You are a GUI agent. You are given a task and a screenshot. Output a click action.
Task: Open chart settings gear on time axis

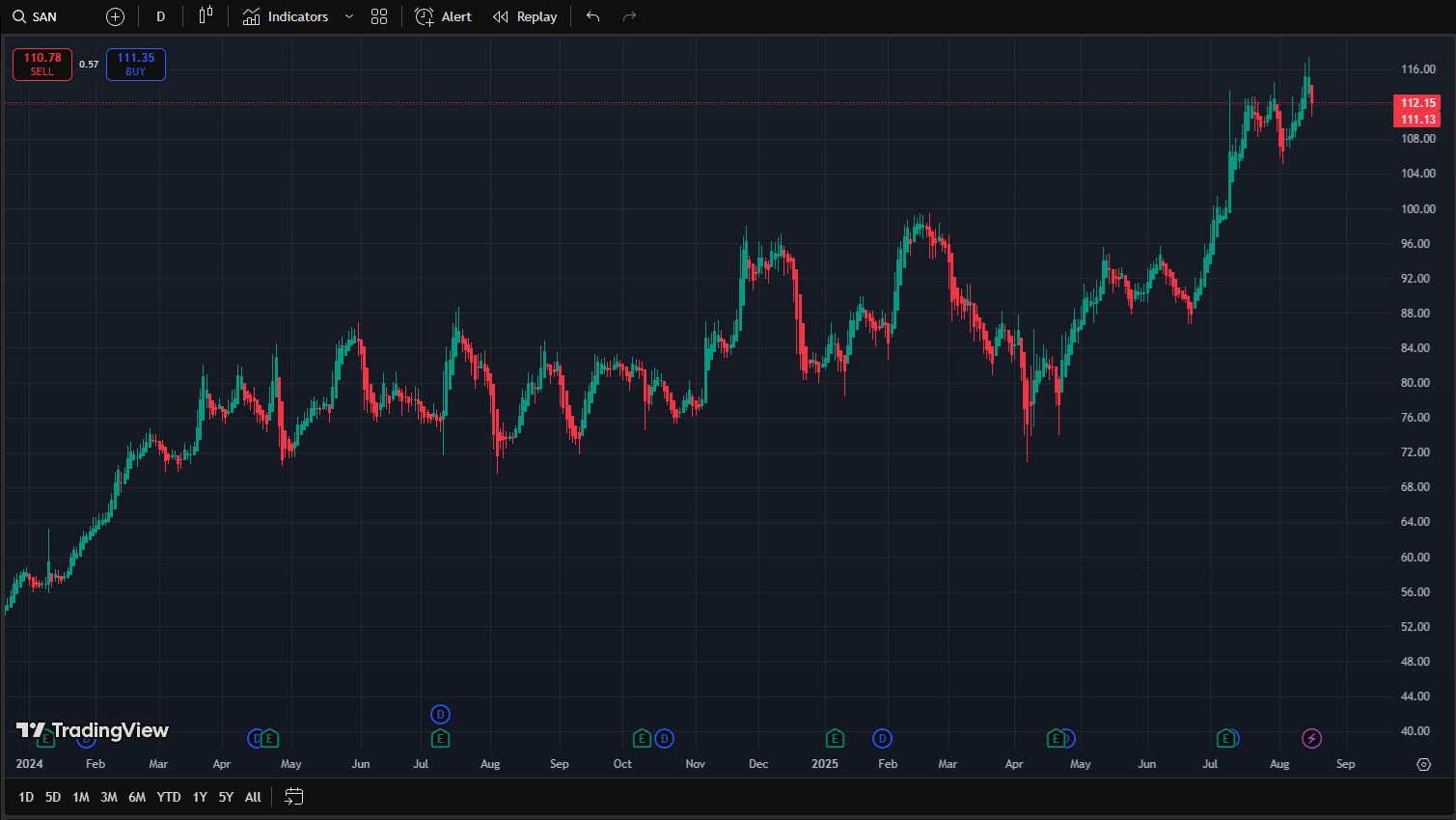[1423, 764]
